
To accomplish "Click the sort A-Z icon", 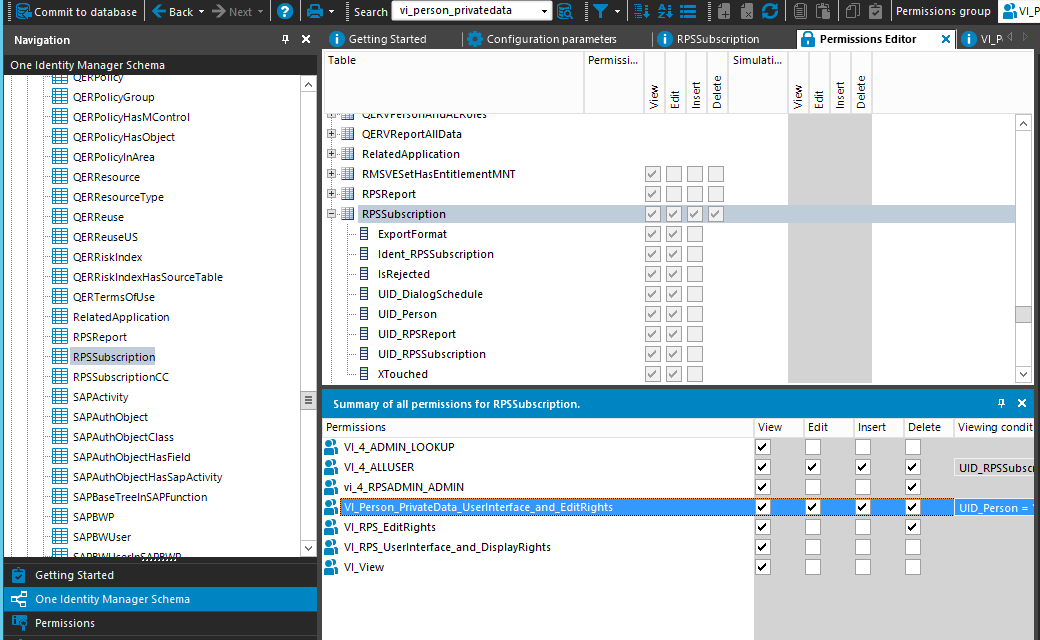I will tap(665, 11).
